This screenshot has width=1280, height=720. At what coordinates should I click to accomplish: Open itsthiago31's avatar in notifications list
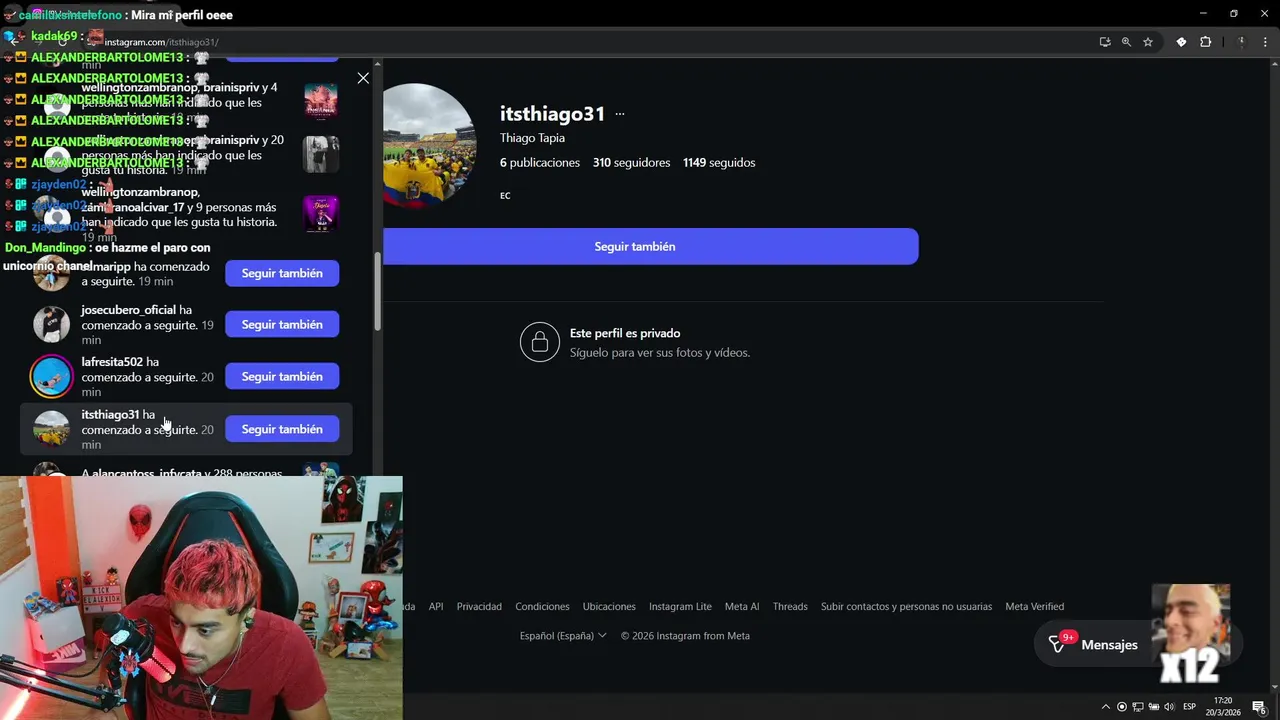tap(51, 429)
